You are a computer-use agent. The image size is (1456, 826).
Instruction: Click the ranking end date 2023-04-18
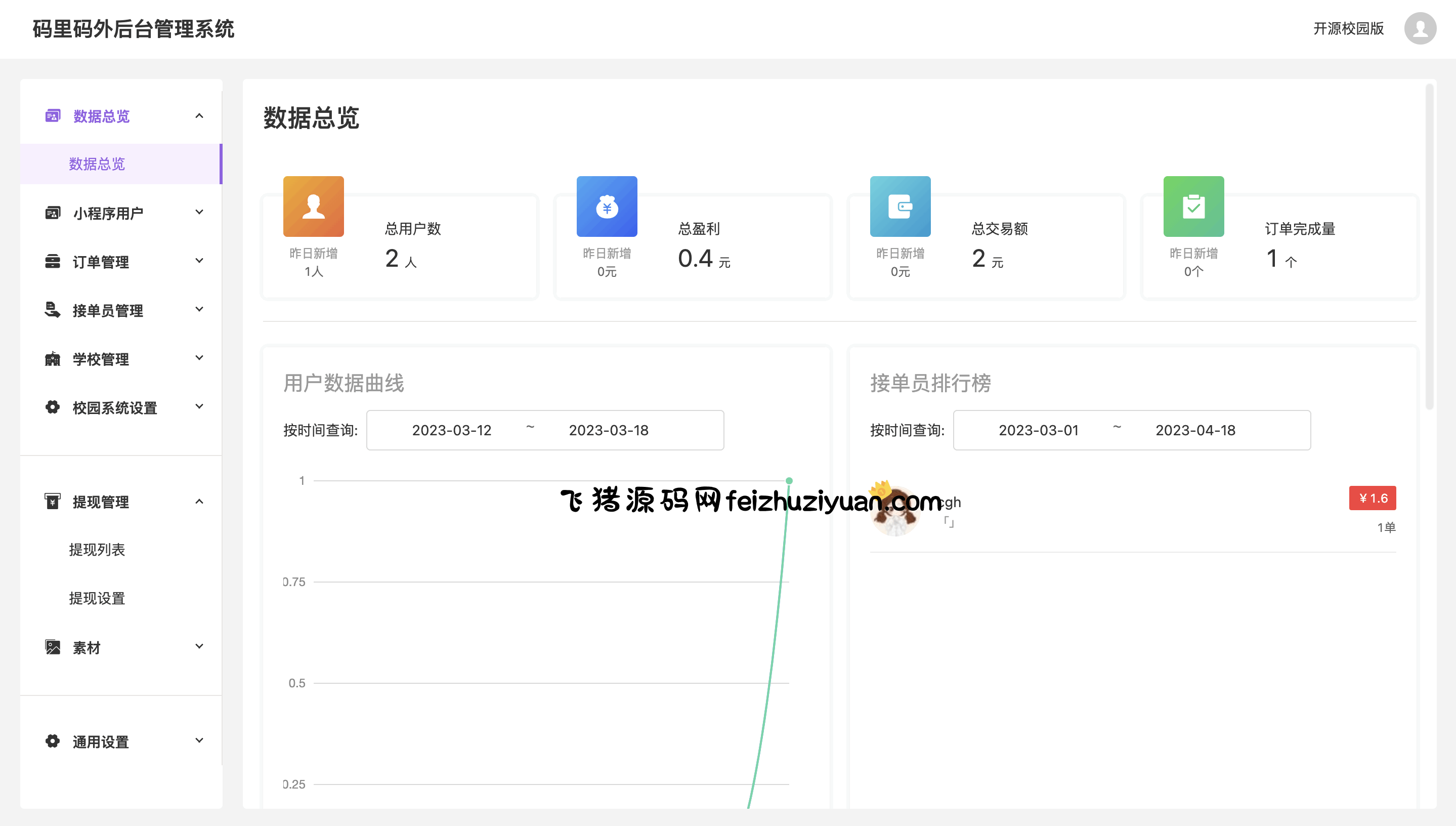1195,430
